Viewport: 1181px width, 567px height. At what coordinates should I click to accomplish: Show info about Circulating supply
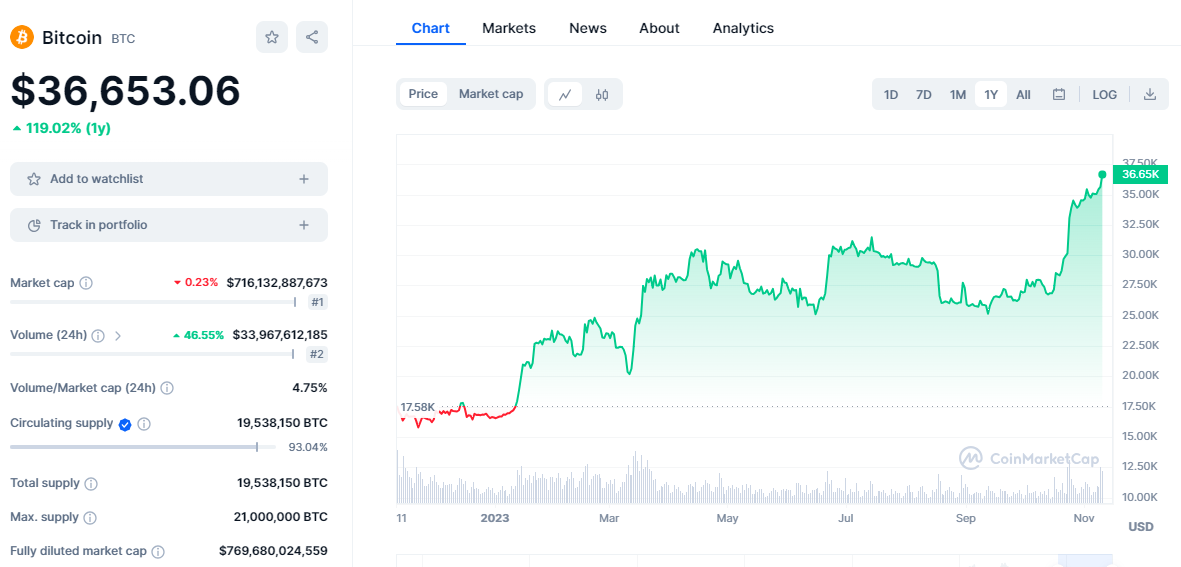point(144,424)
